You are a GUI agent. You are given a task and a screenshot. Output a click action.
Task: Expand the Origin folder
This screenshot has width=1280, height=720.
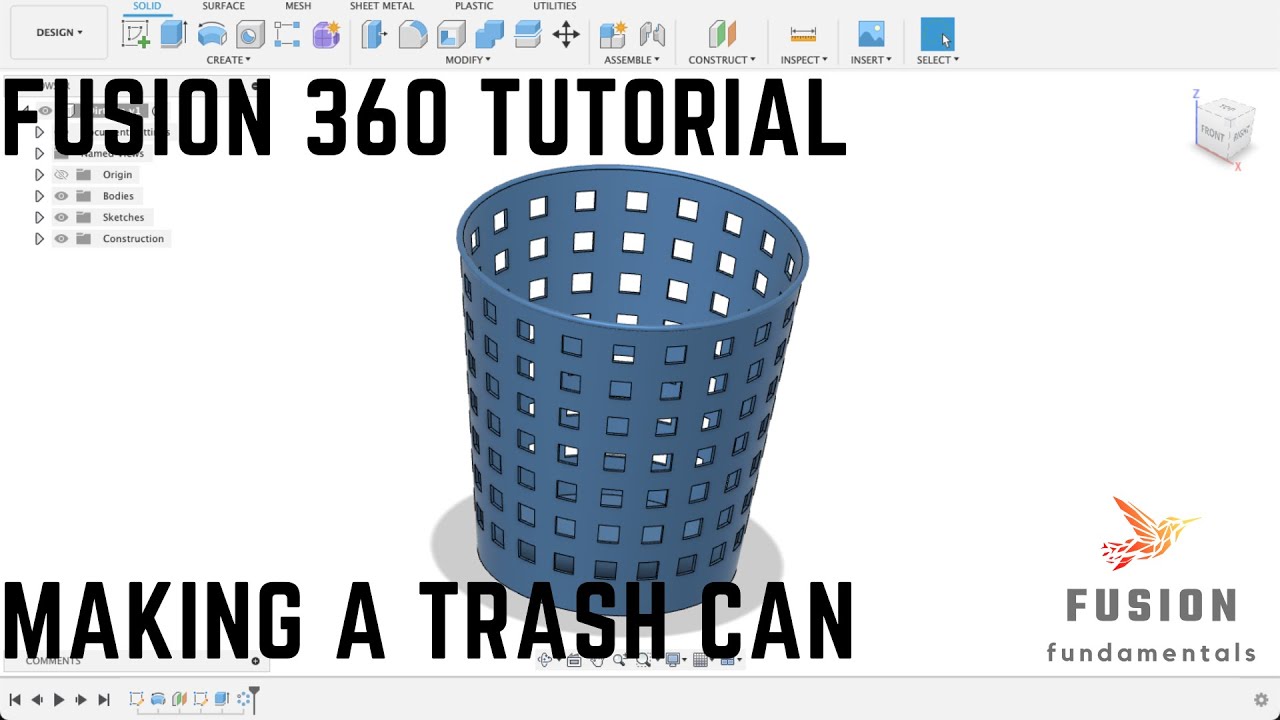39,175
